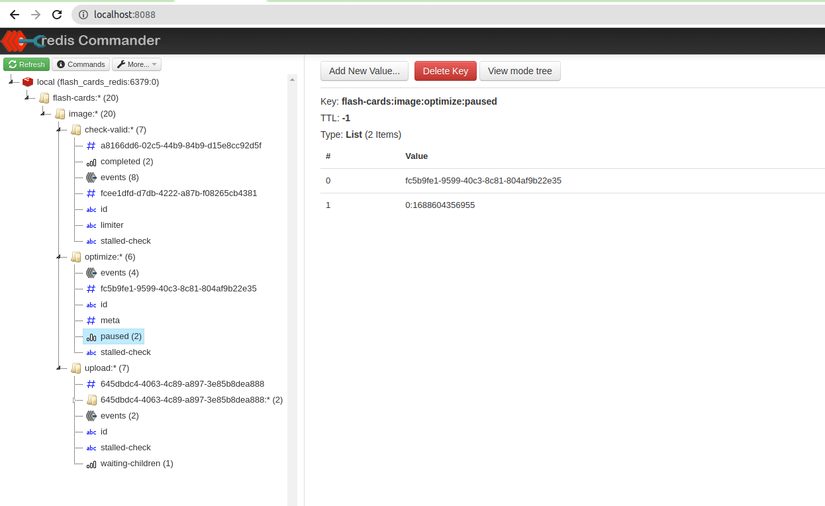The height and width of the screenshot is (506, 825).
Task: Open key a8166dd6-02c5-44b9-84b9-d15e8cc92d5f
Action: coord(181,145)
